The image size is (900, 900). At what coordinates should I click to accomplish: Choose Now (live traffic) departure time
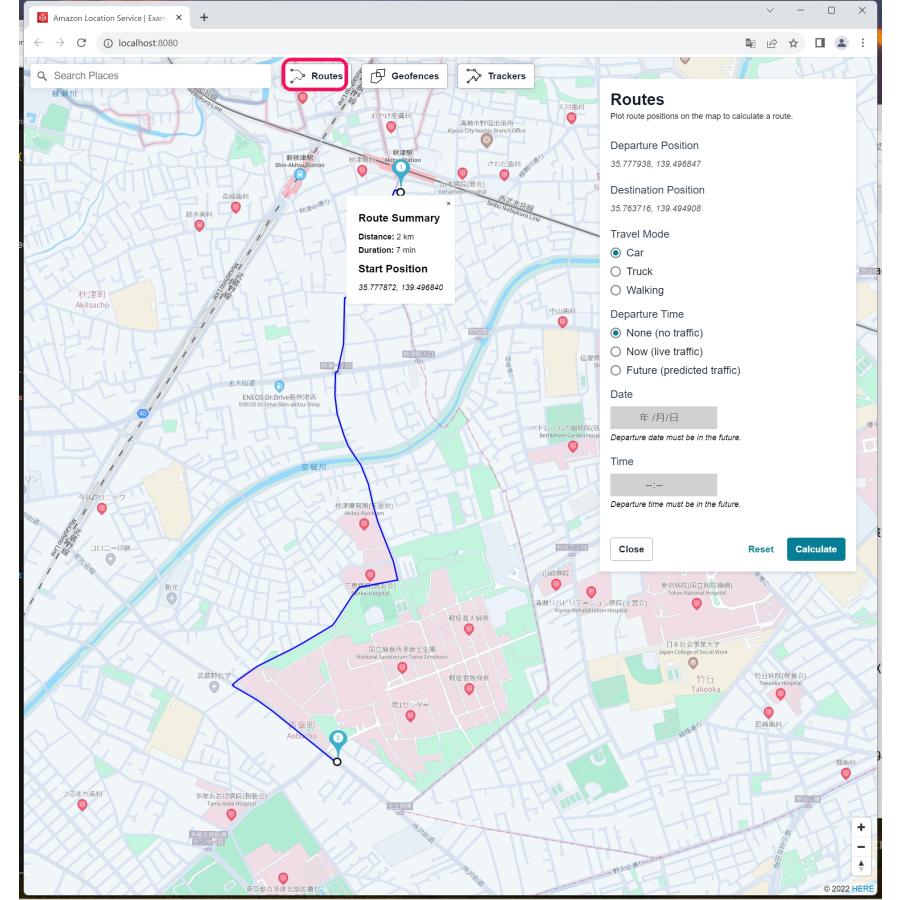point(616,351)
